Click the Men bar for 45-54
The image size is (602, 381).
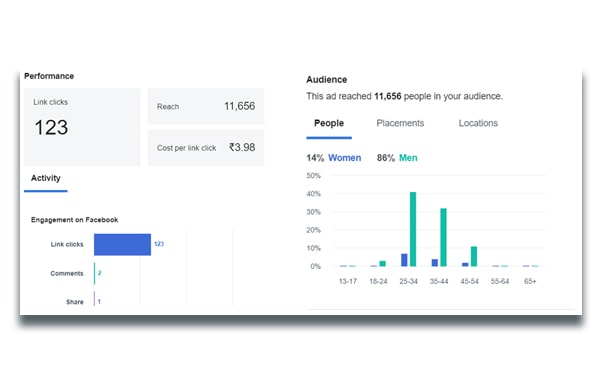click(474, 257)
